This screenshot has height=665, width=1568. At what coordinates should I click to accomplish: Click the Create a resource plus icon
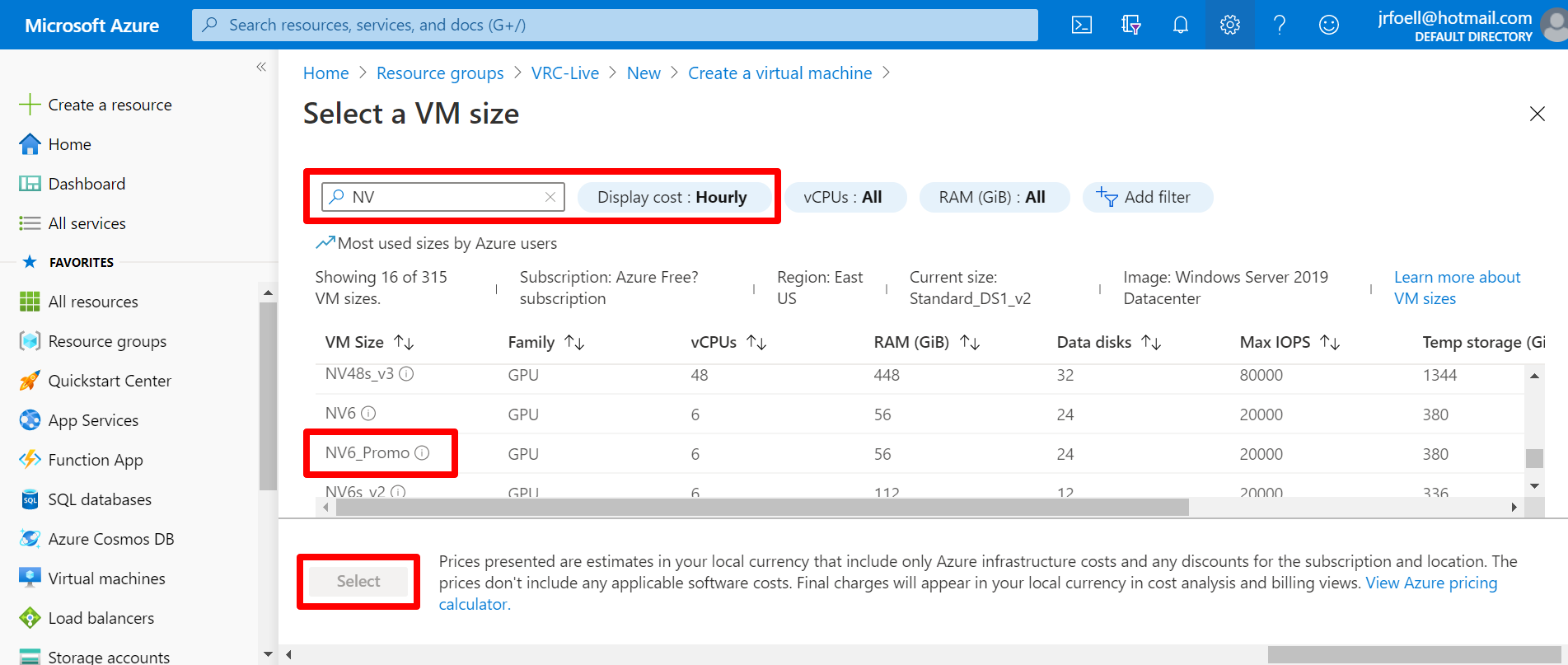[30, 105]
